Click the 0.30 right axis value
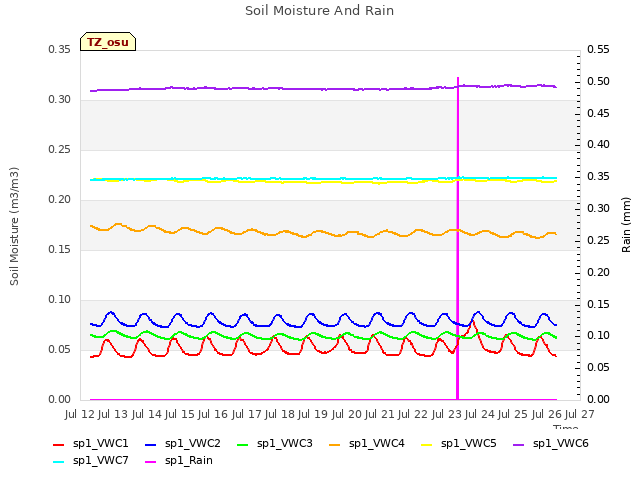This screenshot has width=640, height=480. 598,209
